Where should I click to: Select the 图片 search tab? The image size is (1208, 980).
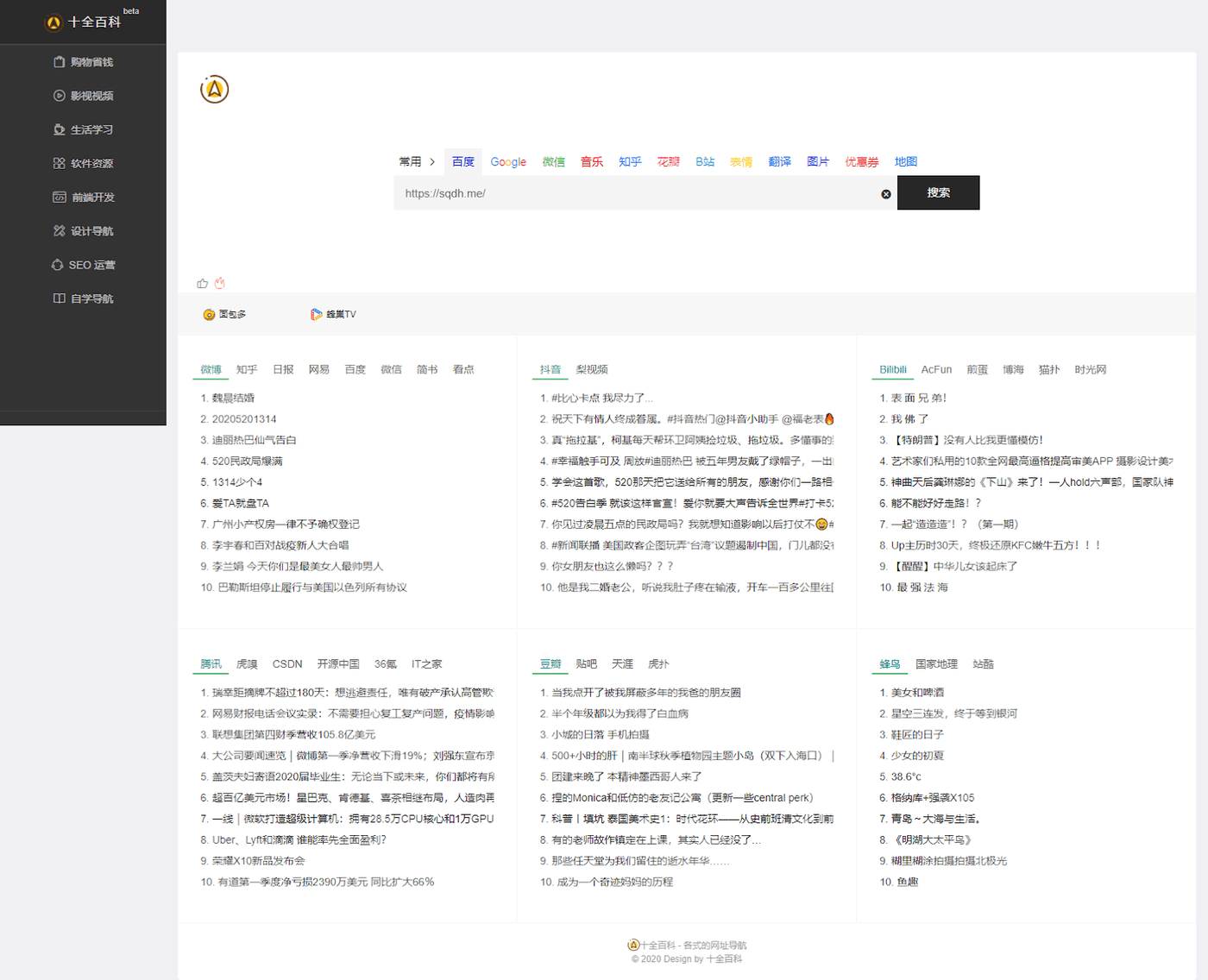click(x=818, y=162)
